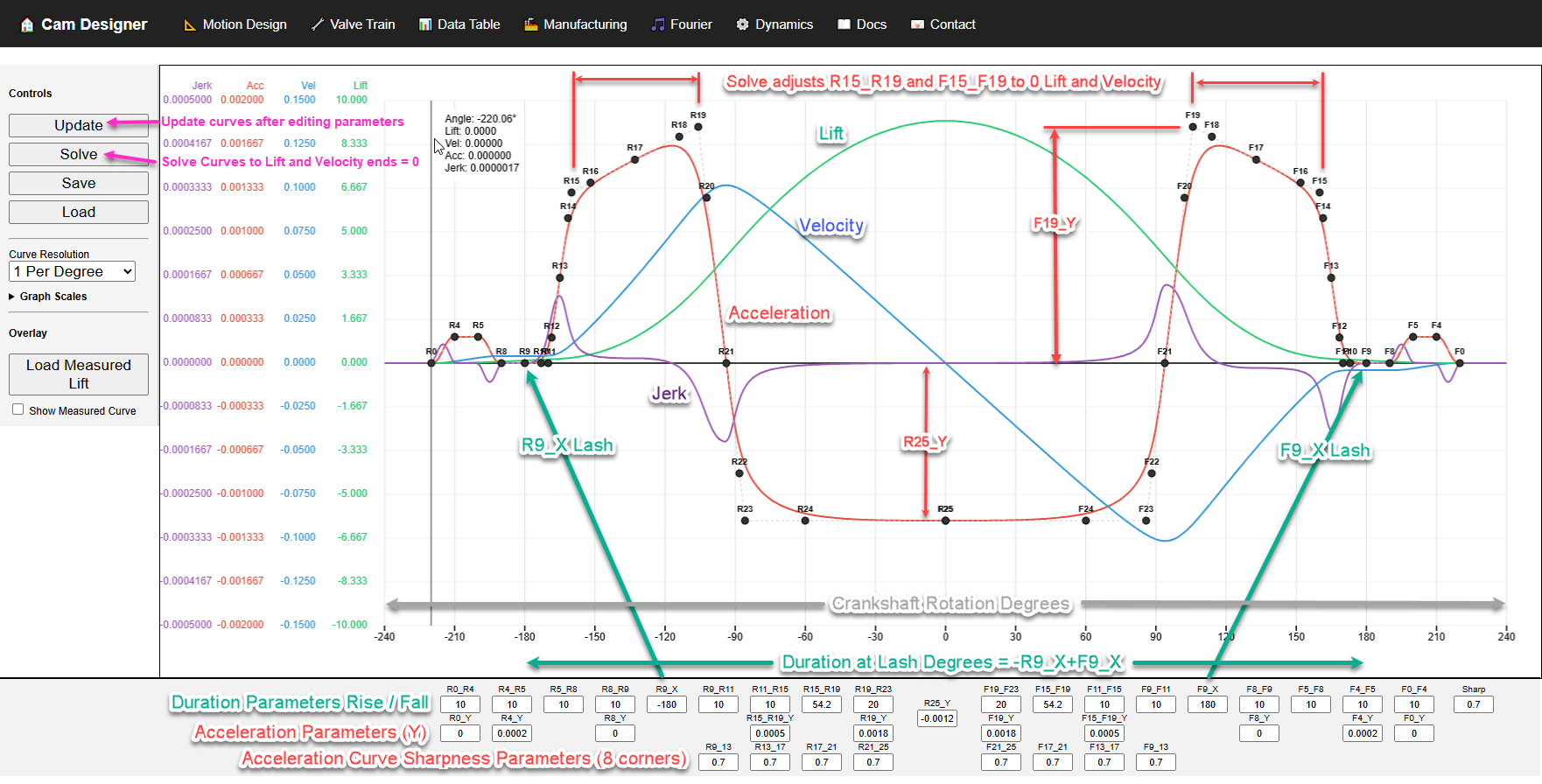Click the Cam Designer home icon
The image size is (1542, 784).
pyautogui.click(x=27, y=24)
